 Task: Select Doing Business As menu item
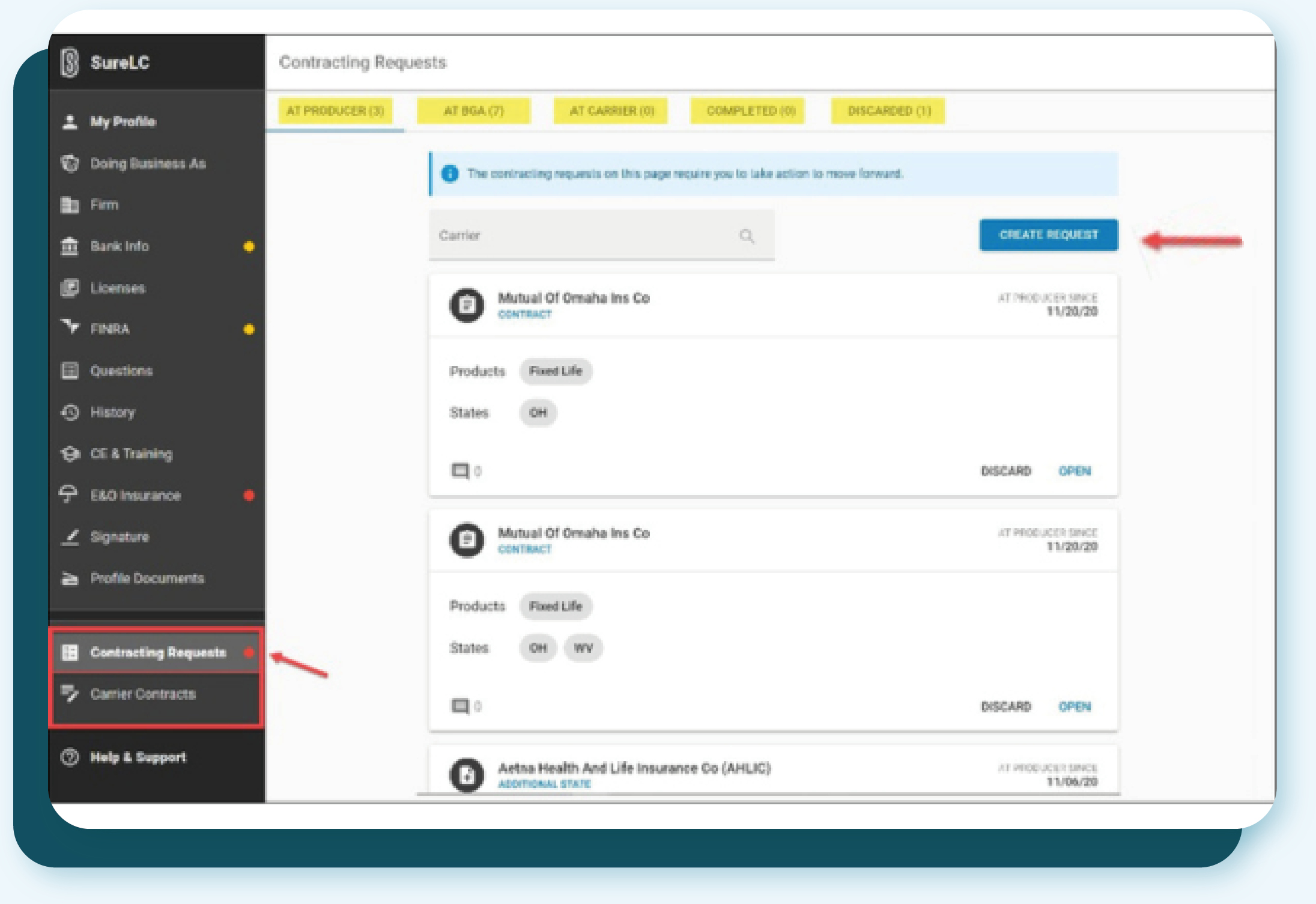click(x=157, y=163)
